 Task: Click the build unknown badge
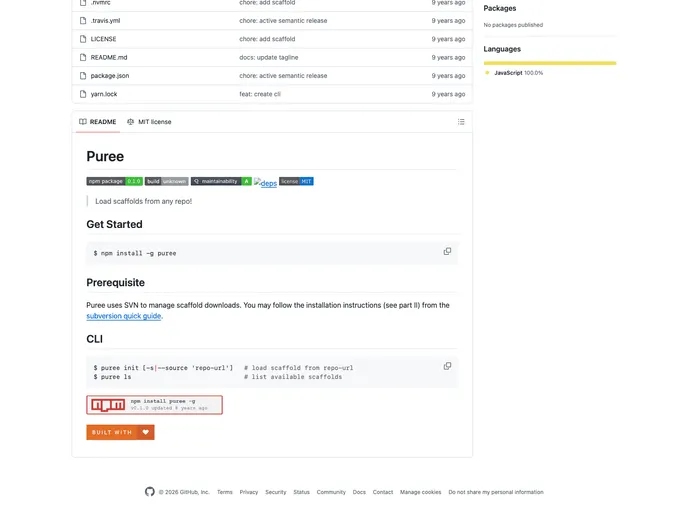[166, 181]
